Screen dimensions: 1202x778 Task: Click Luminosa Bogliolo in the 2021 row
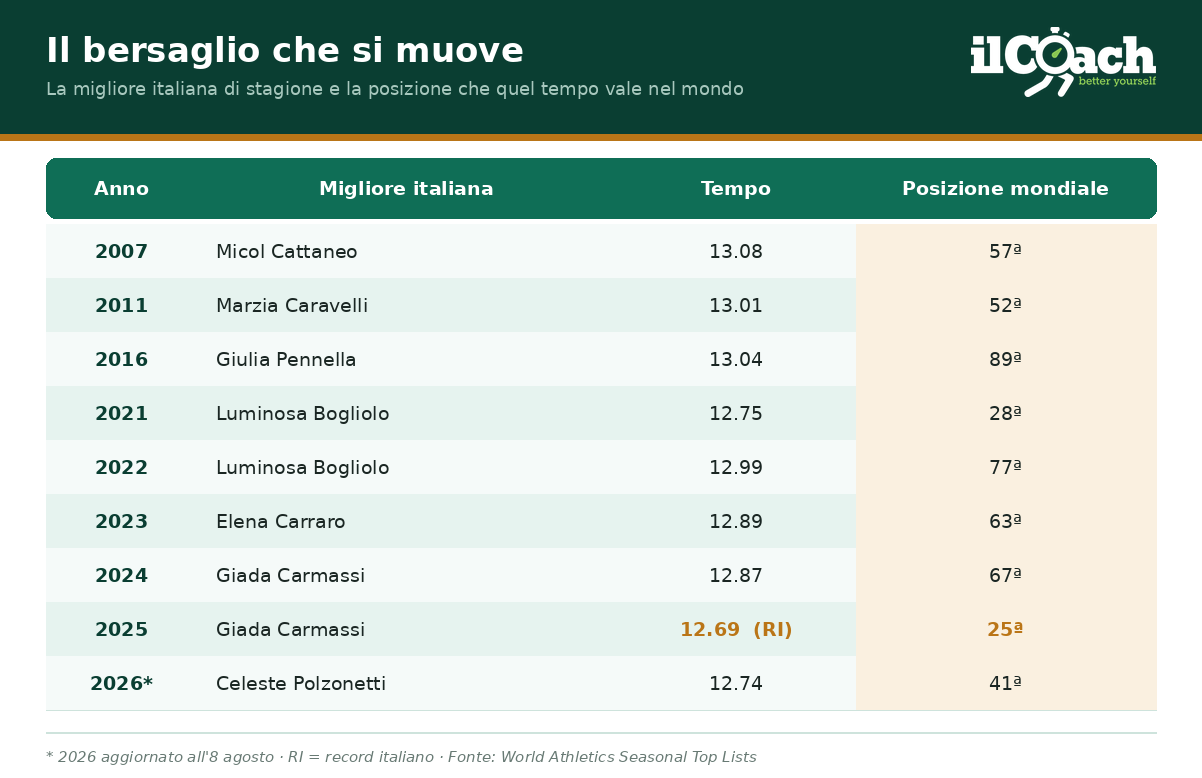(x=303, y=414)
